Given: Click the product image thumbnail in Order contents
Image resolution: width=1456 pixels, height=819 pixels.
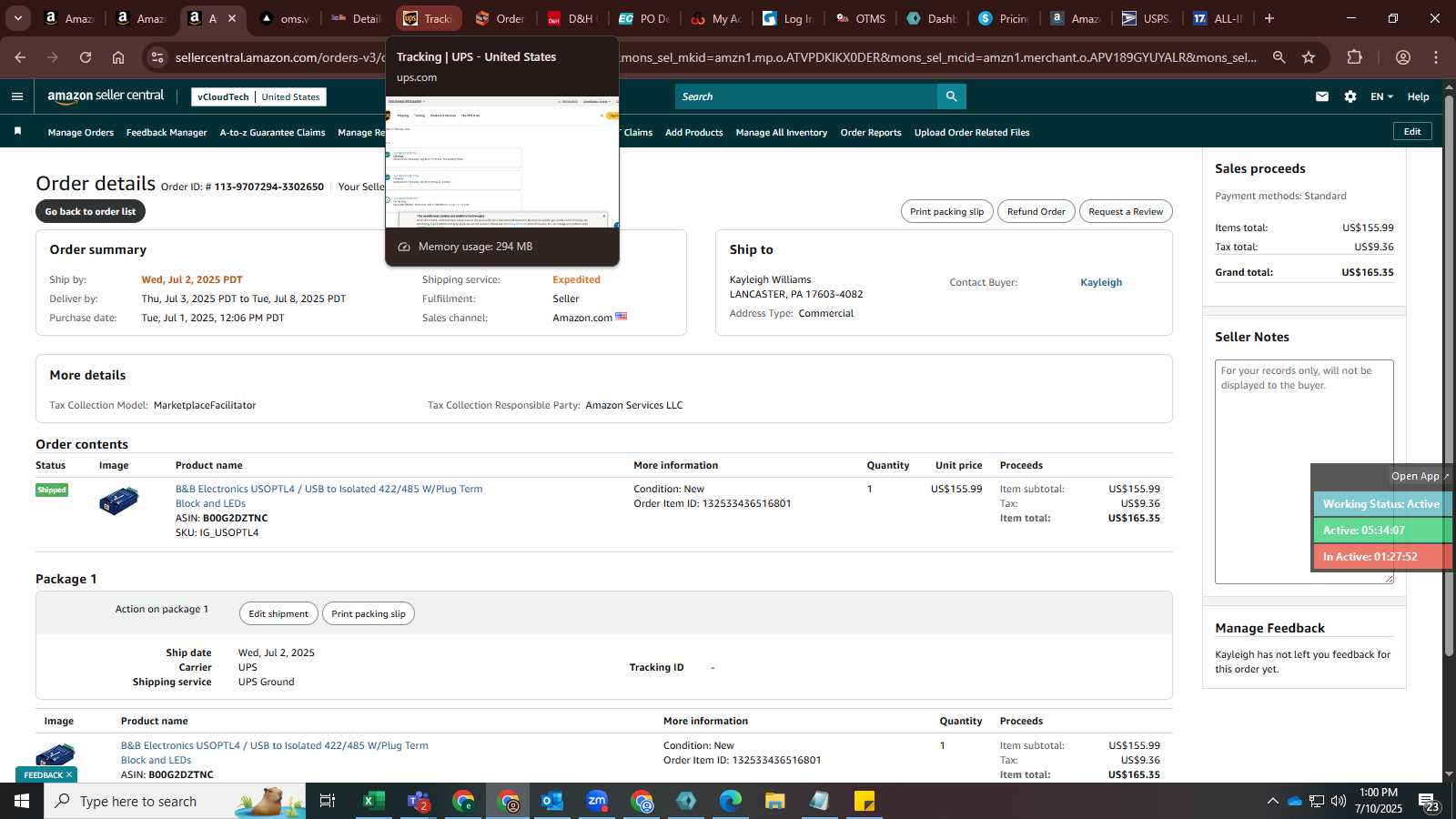Looking at the screenshot, I should point(119,500).
